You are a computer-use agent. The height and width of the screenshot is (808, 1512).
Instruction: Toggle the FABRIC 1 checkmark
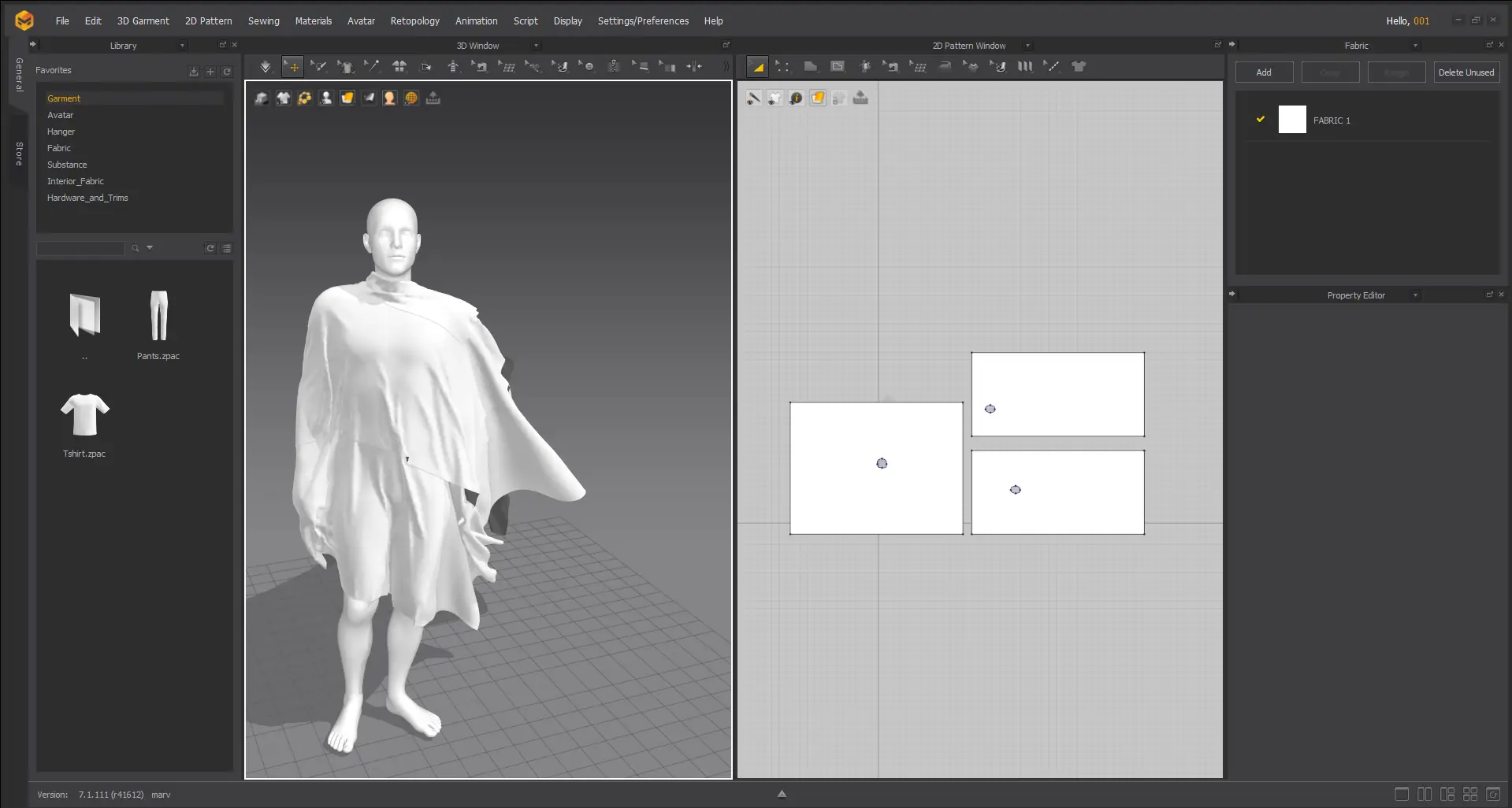(1261, 120)
